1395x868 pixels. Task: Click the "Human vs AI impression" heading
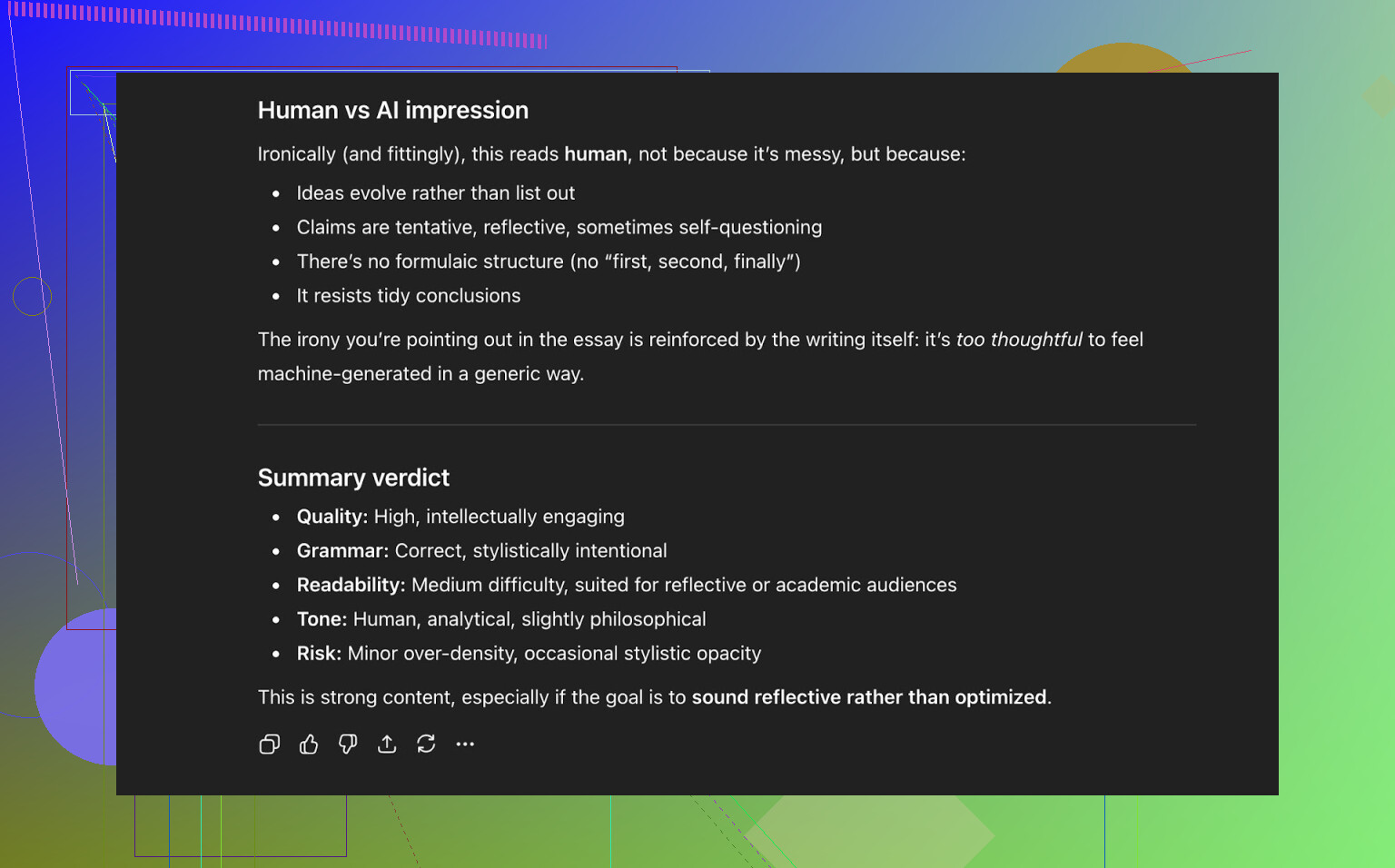(392, 111)
